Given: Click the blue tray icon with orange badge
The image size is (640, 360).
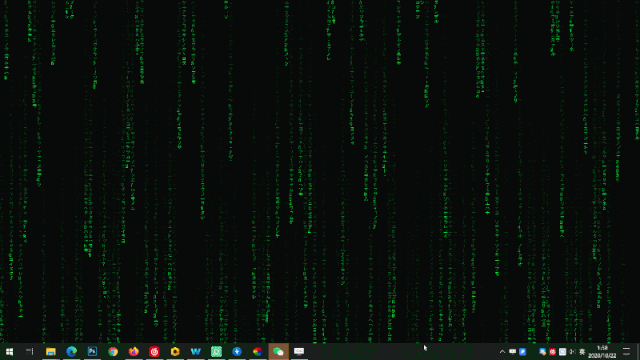Looking at the screenshot, I should pos(542,352).
